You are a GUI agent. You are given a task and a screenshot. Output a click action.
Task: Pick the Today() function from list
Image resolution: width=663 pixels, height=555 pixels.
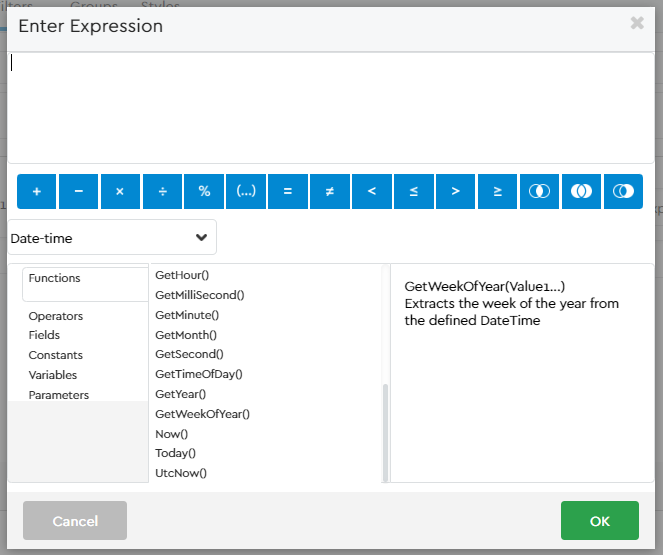176,453
